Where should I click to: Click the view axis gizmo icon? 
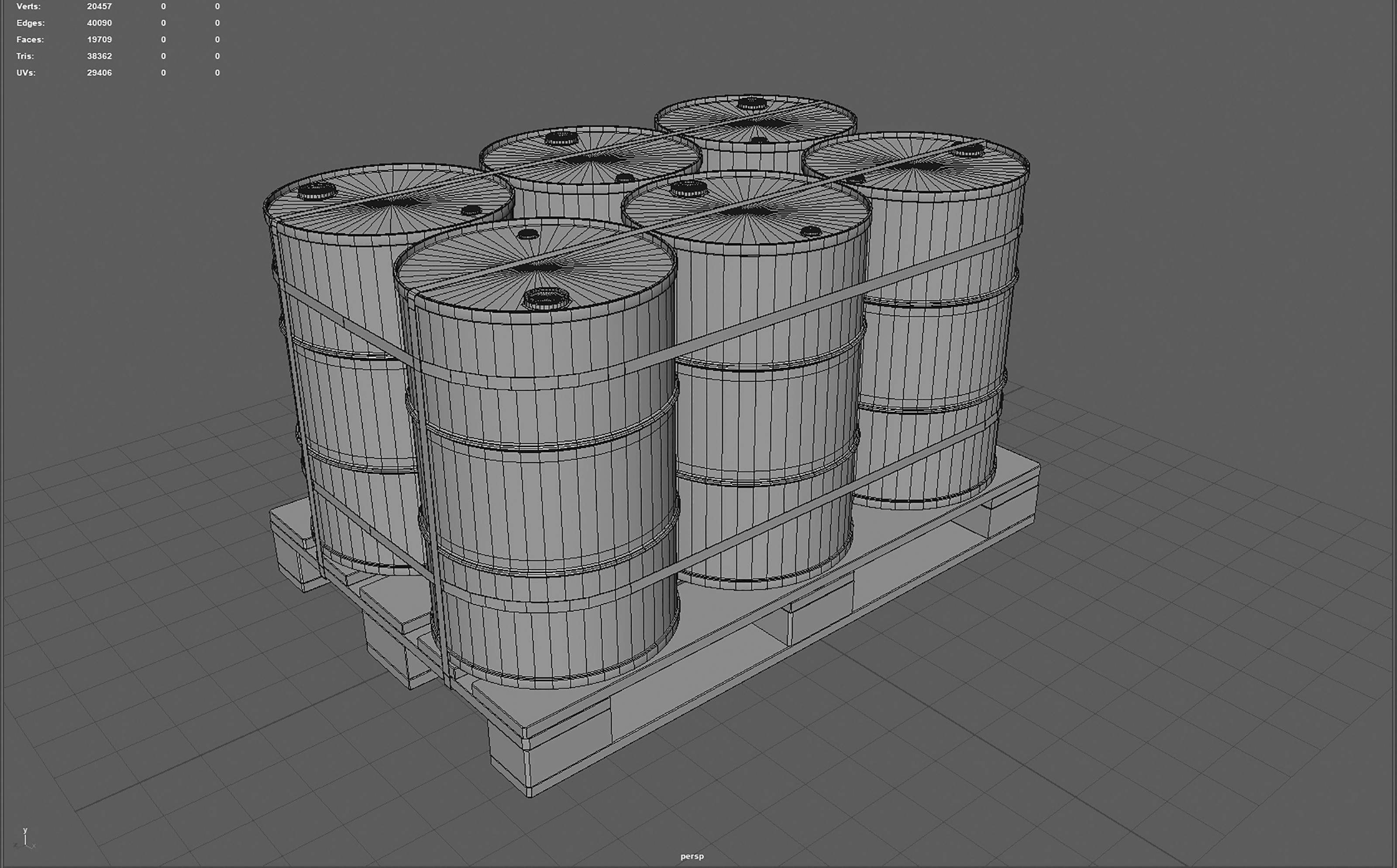point(25,839)
